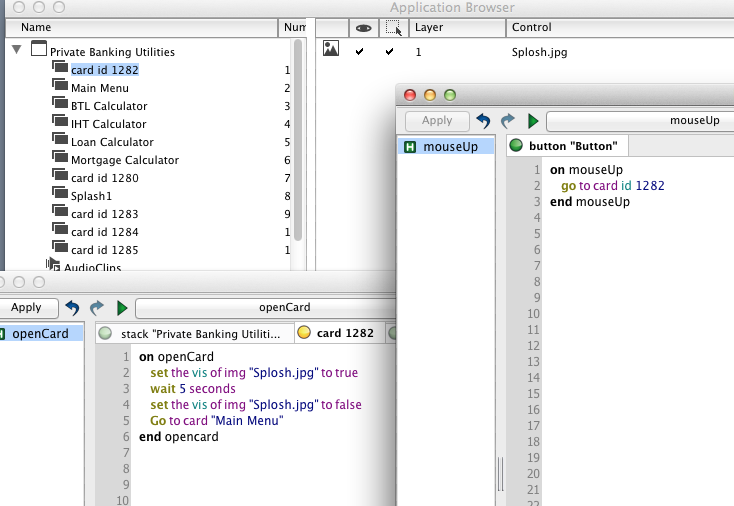734x506 pixels.
Task: Click the Mortgage Calculator card icon
Action: [x=60, y=160]
